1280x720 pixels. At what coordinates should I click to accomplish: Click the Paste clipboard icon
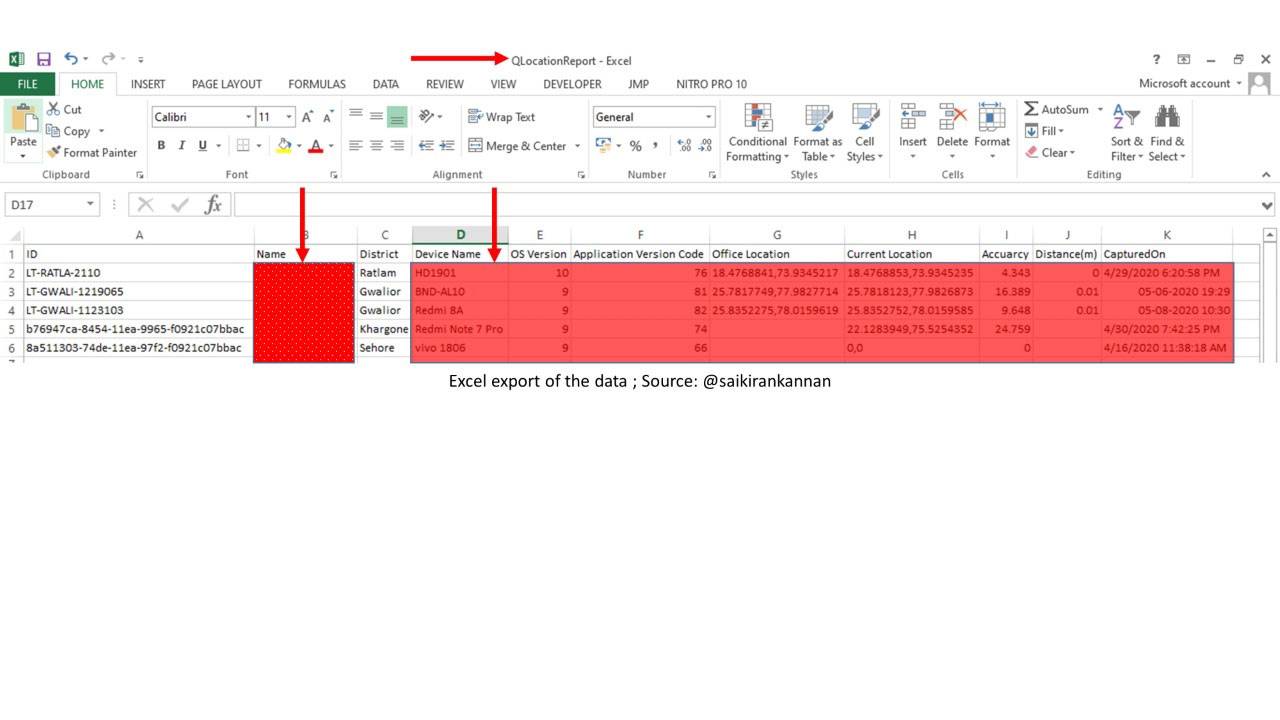coord(22,120)
